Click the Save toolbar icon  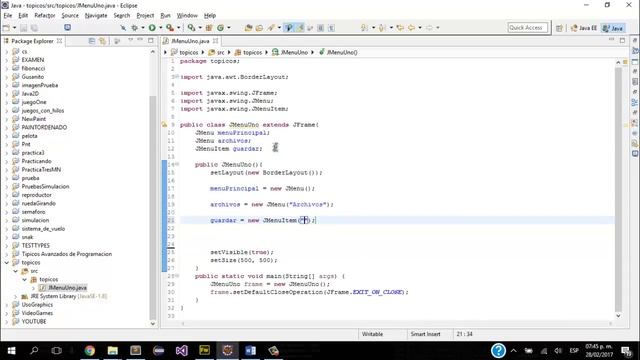[24, 28]
